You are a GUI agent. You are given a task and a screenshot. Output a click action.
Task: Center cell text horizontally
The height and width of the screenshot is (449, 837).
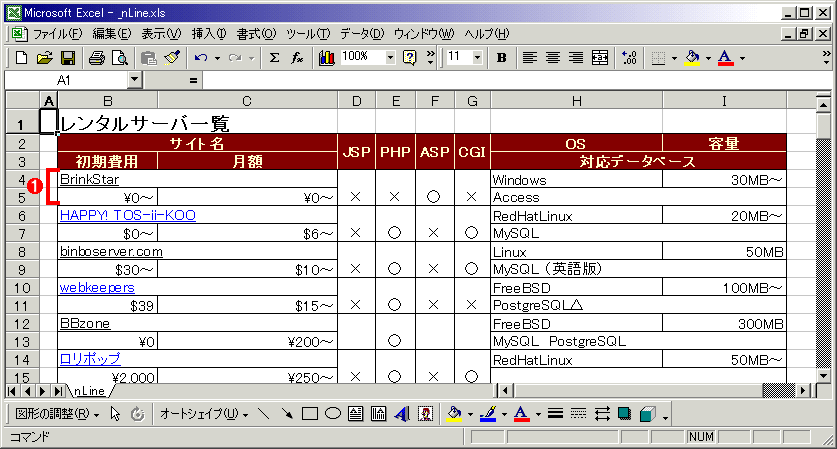coord(553,58)
